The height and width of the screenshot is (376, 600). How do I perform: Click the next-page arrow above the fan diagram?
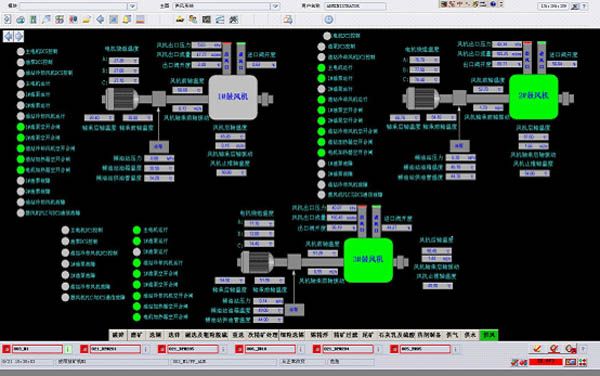coord(18,36)
